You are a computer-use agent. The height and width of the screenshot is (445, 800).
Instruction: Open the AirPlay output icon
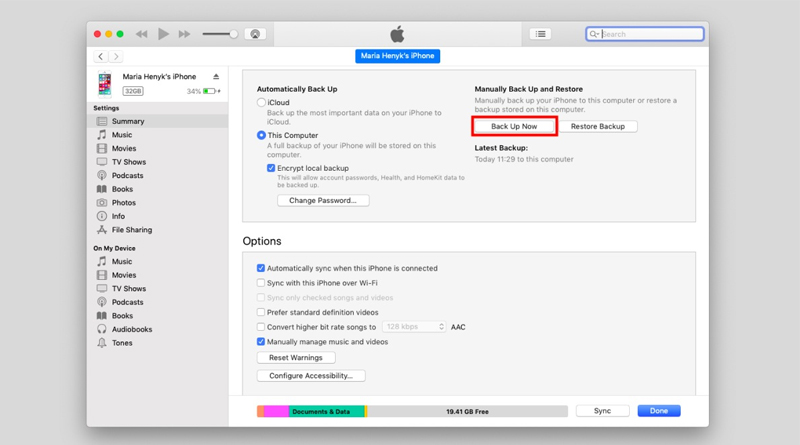(x=255, y=34)
